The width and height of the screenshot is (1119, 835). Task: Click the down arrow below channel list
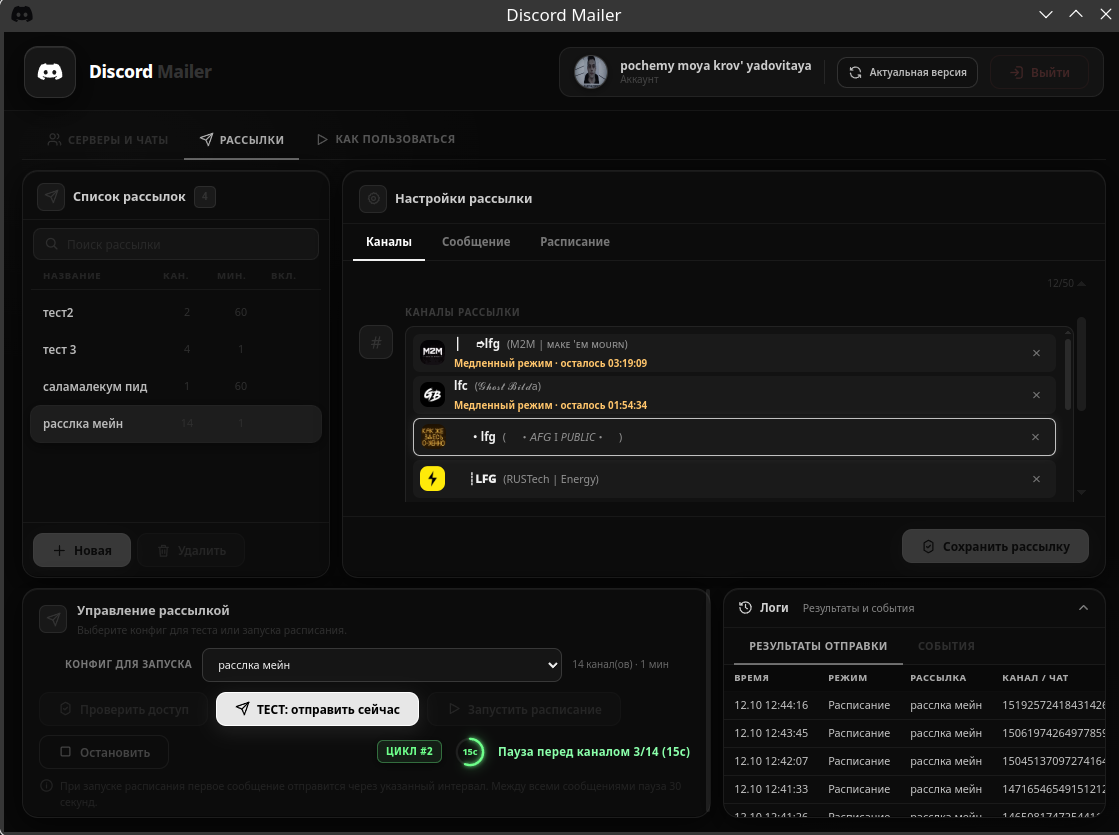click(x=1082, y=492)
